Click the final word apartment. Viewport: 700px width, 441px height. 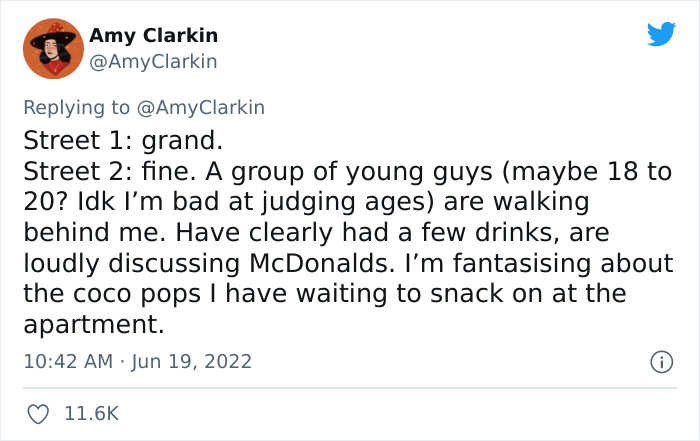coord(94,325)
